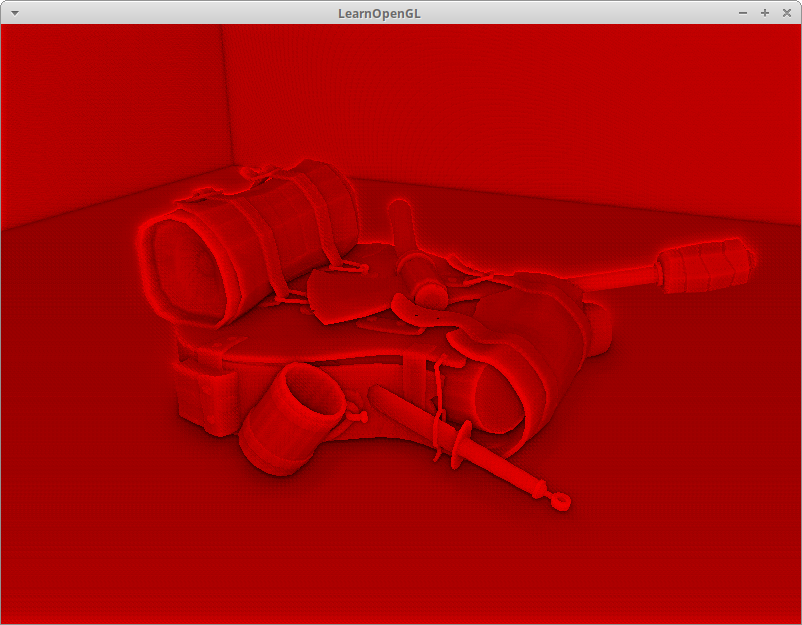This screenshot has width=802, height=625.
Task: Minimize the LearnOpenGL window
Action: coord(742,12)
